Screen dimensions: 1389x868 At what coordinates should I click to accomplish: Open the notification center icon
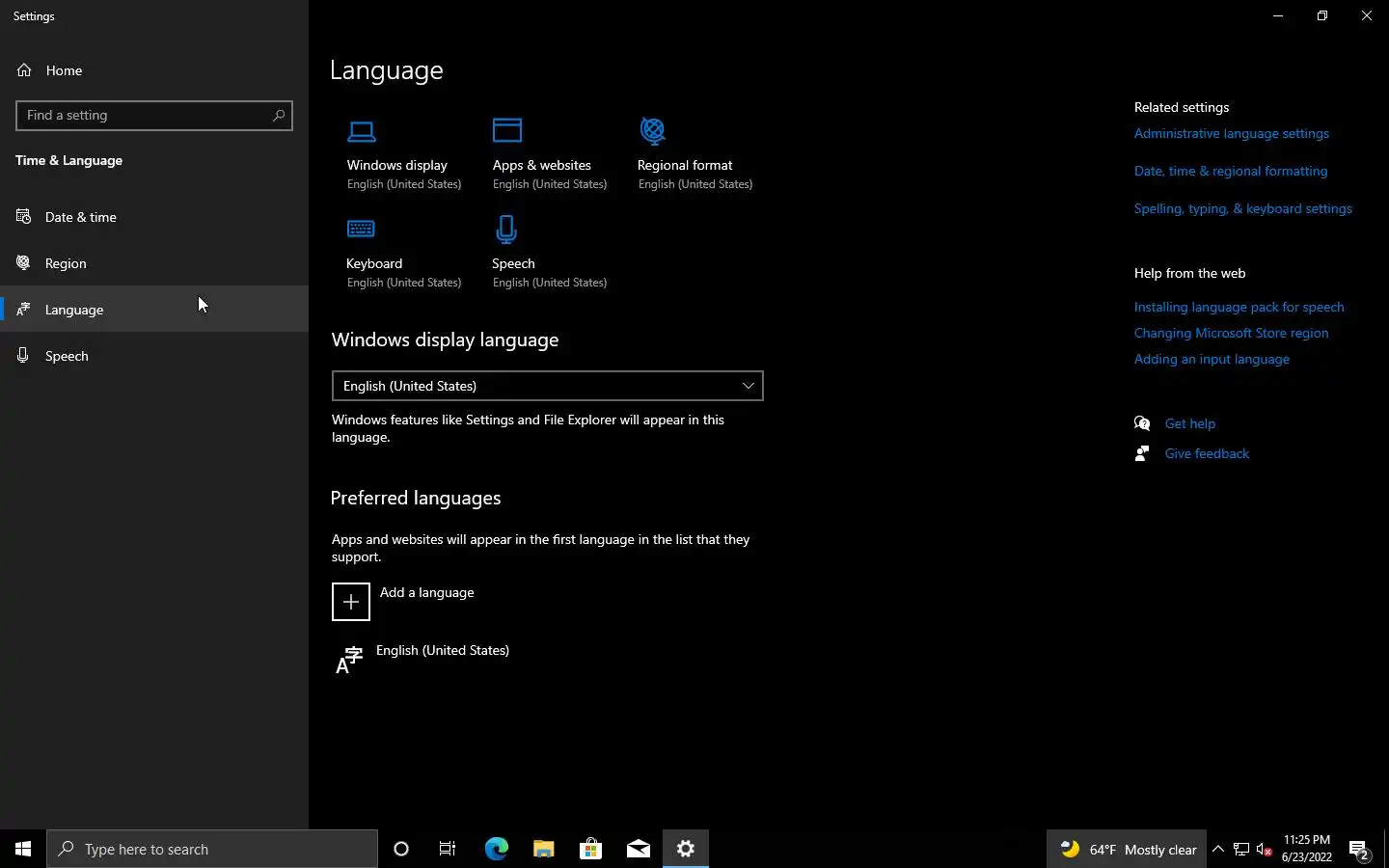(1359, 850)
